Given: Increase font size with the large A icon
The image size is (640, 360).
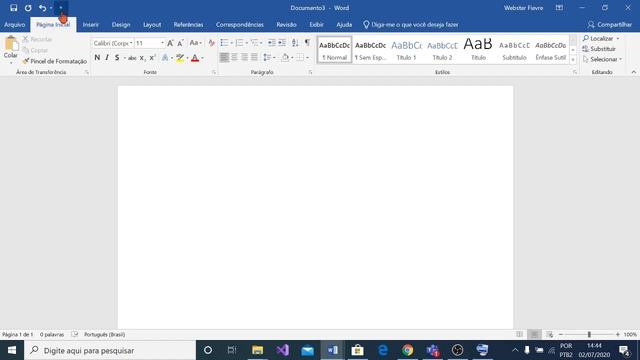Looking at the screenshot, I should pyautogui.click(x=170, y=43).
